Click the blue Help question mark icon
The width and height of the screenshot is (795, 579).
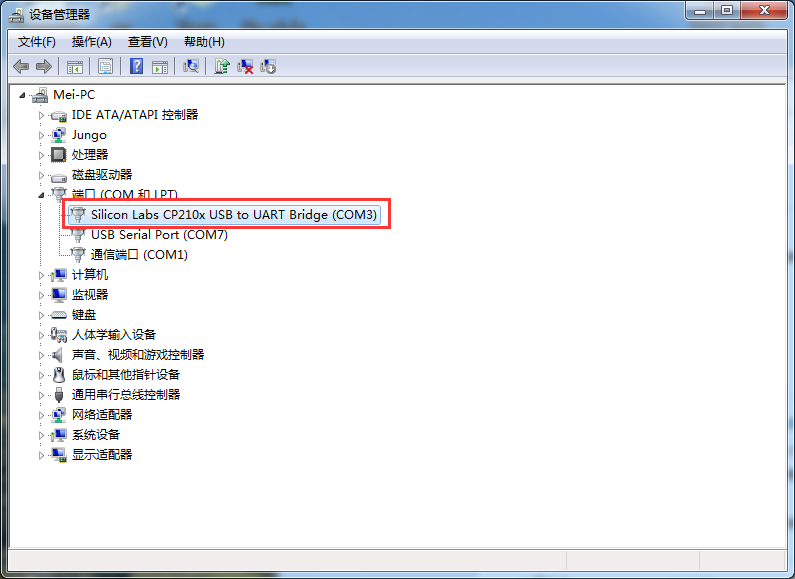[136, 66]
